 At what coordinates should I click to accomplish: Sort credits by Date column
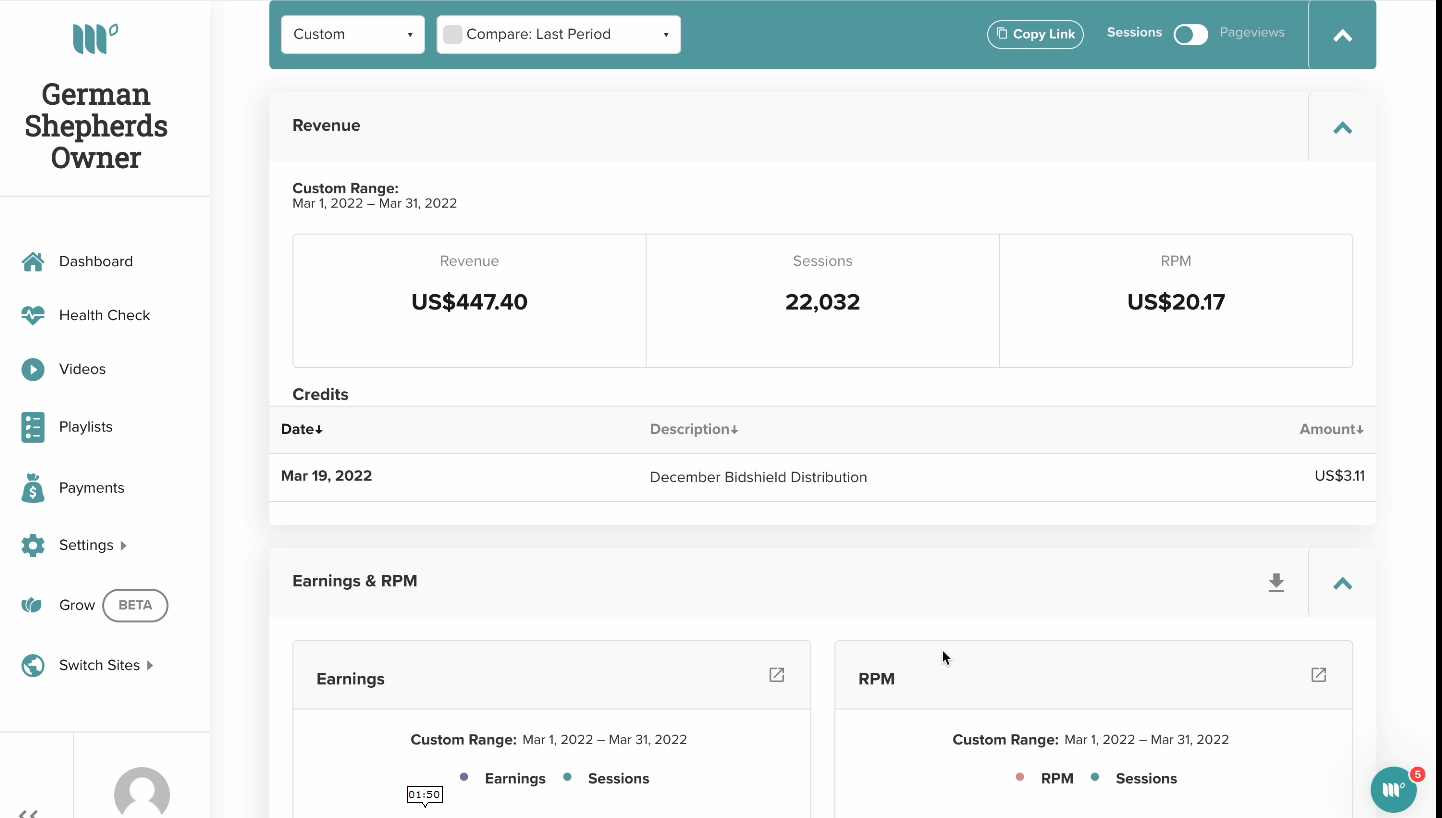pyautogui.click(x=302, y=429)
